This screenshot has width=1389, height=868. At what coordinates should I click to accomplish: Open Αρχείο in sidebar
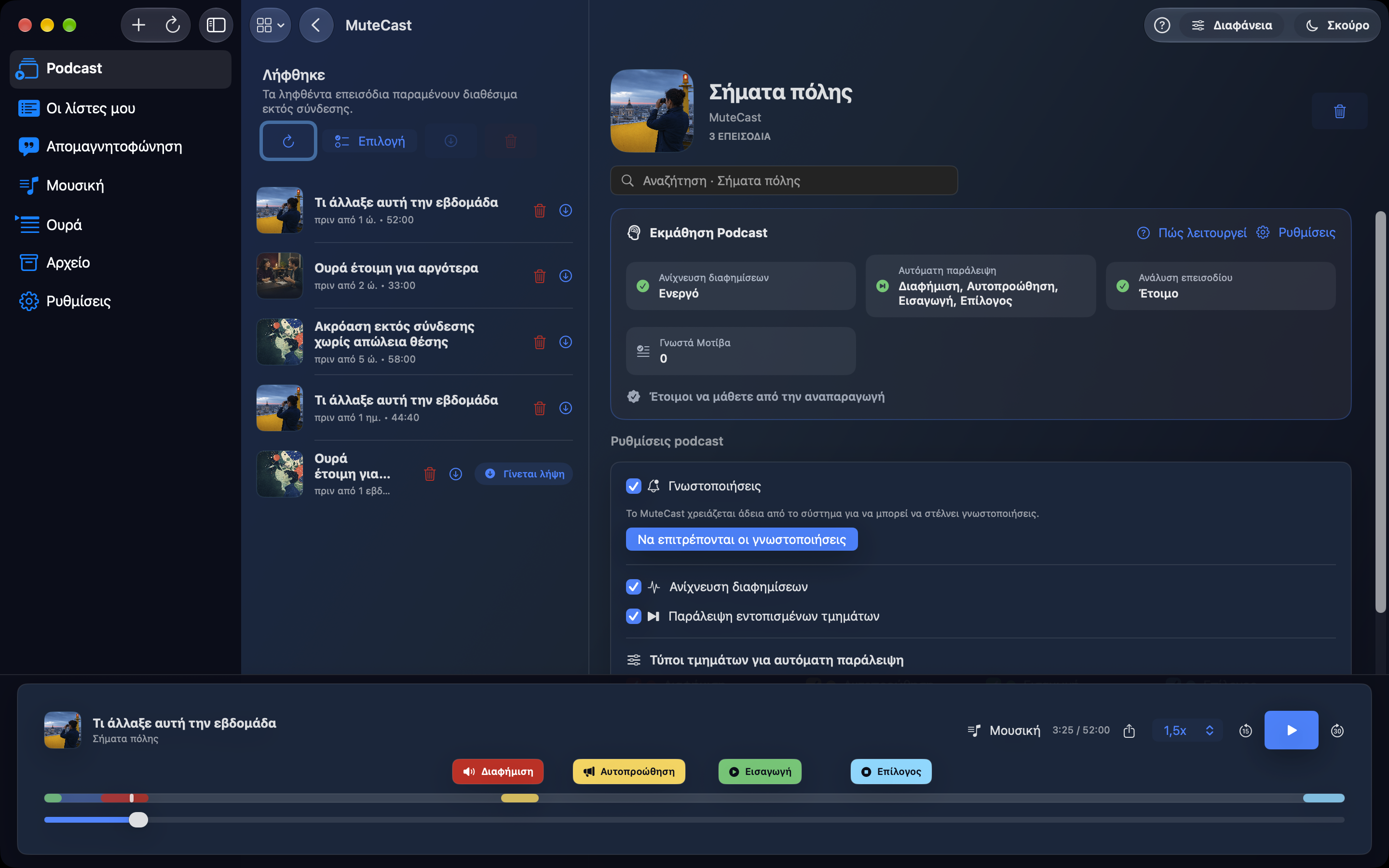tap(121, 263)
